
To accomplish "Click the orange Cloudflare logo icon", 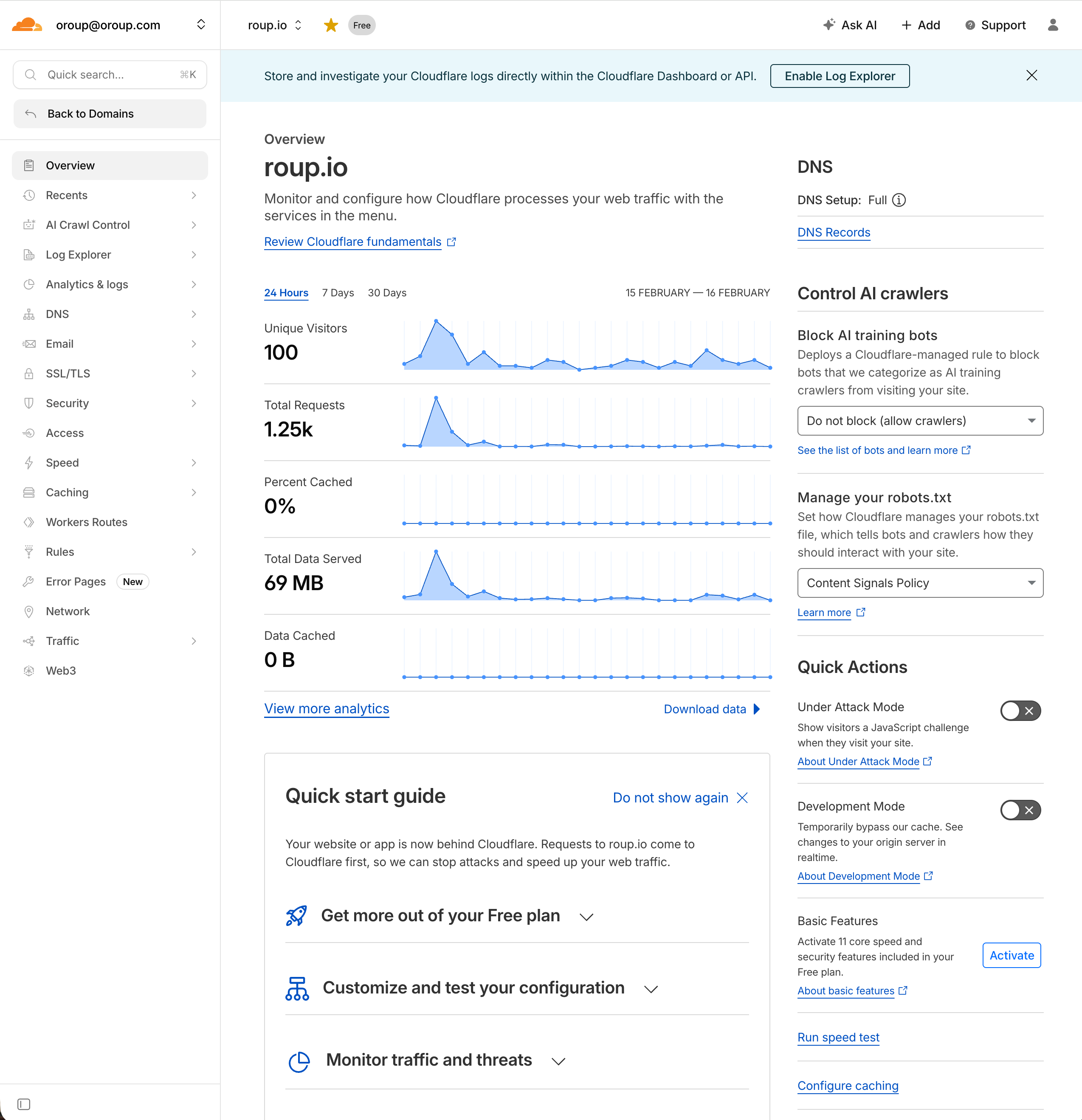I will (27, 25).
